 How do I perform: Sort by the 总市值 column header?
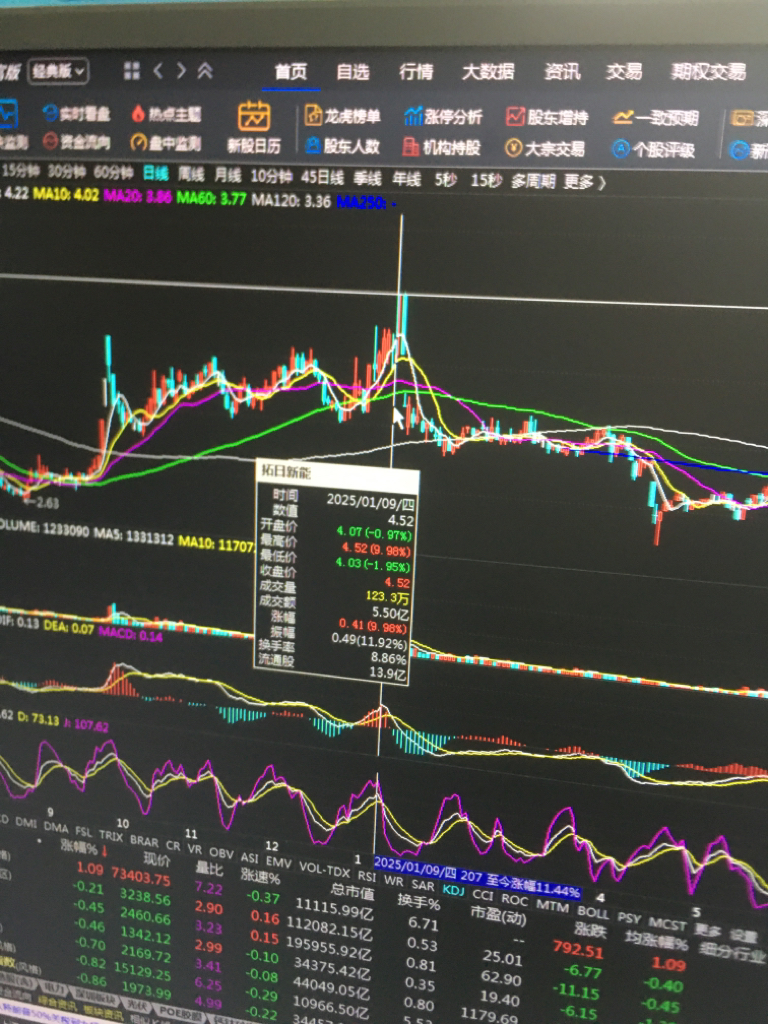353,891
